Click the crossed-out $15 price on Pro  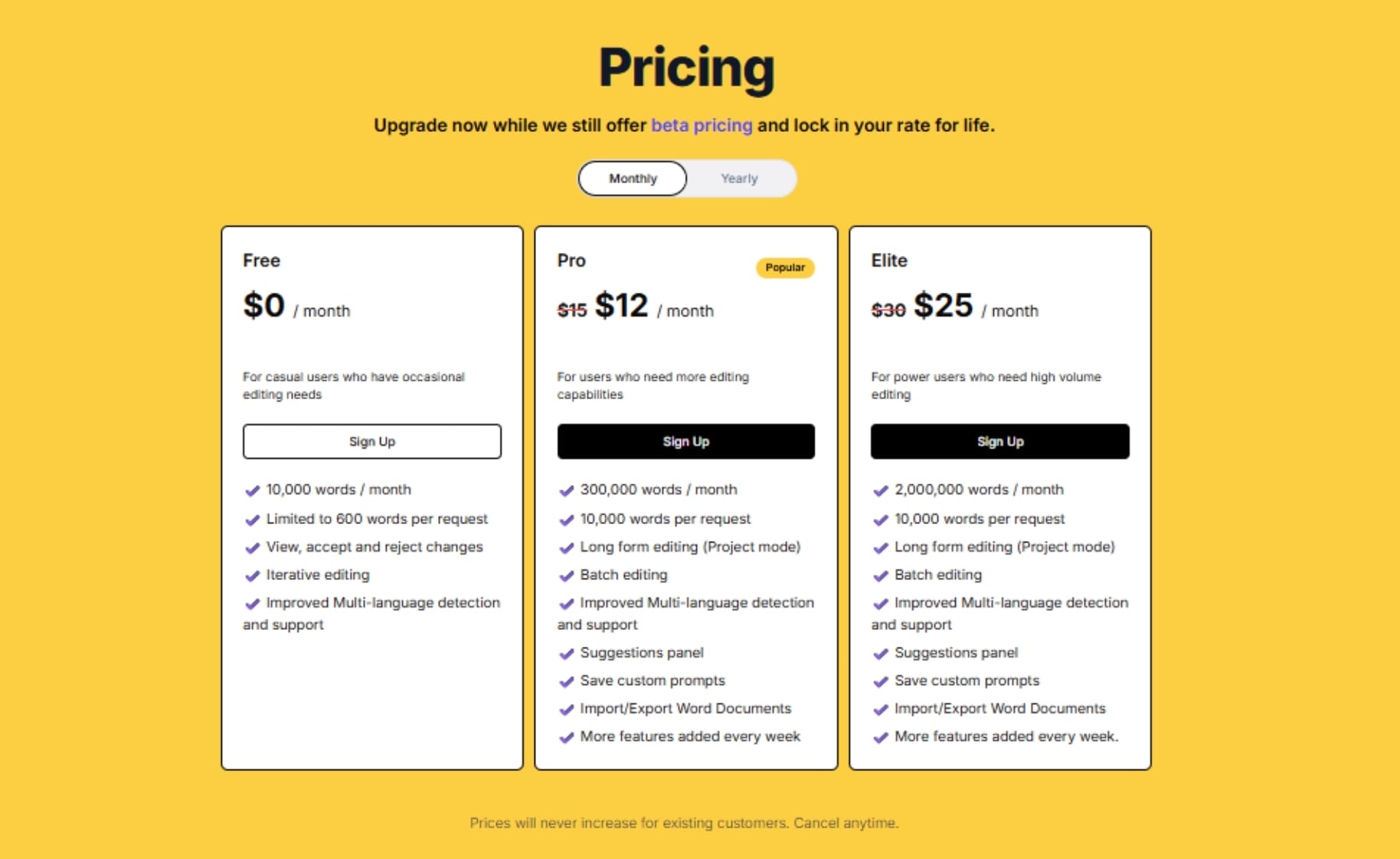(571, 310)
